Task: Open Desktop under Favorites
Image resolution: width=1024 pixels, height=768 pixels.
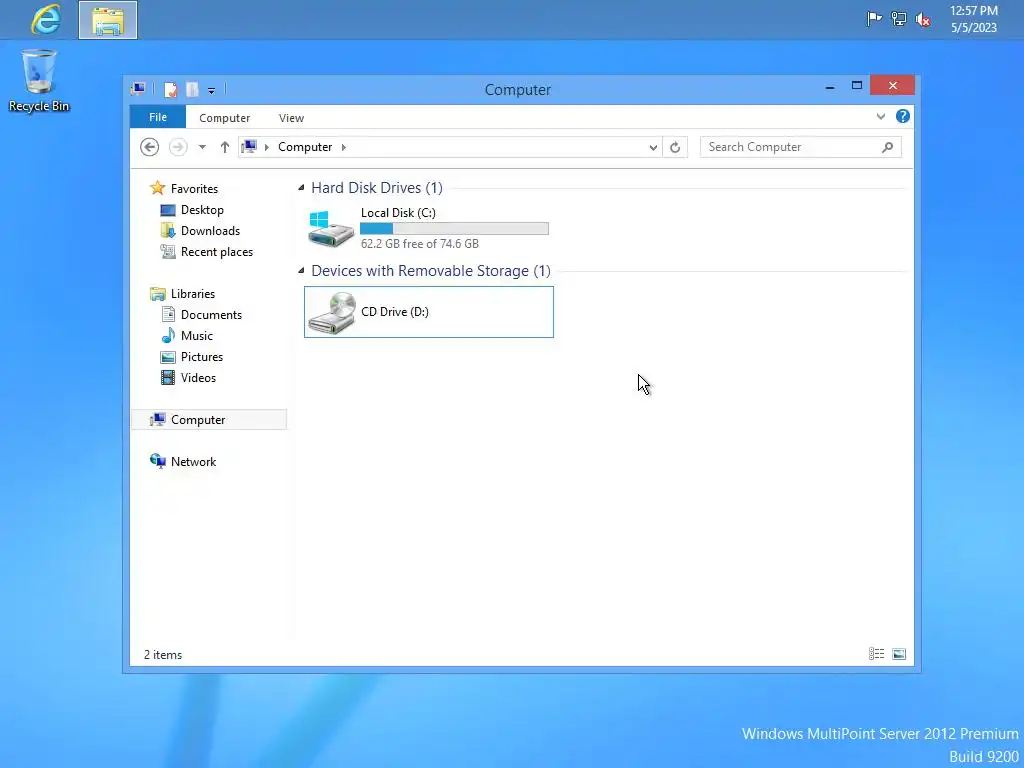Action: (x=202, y=210)
